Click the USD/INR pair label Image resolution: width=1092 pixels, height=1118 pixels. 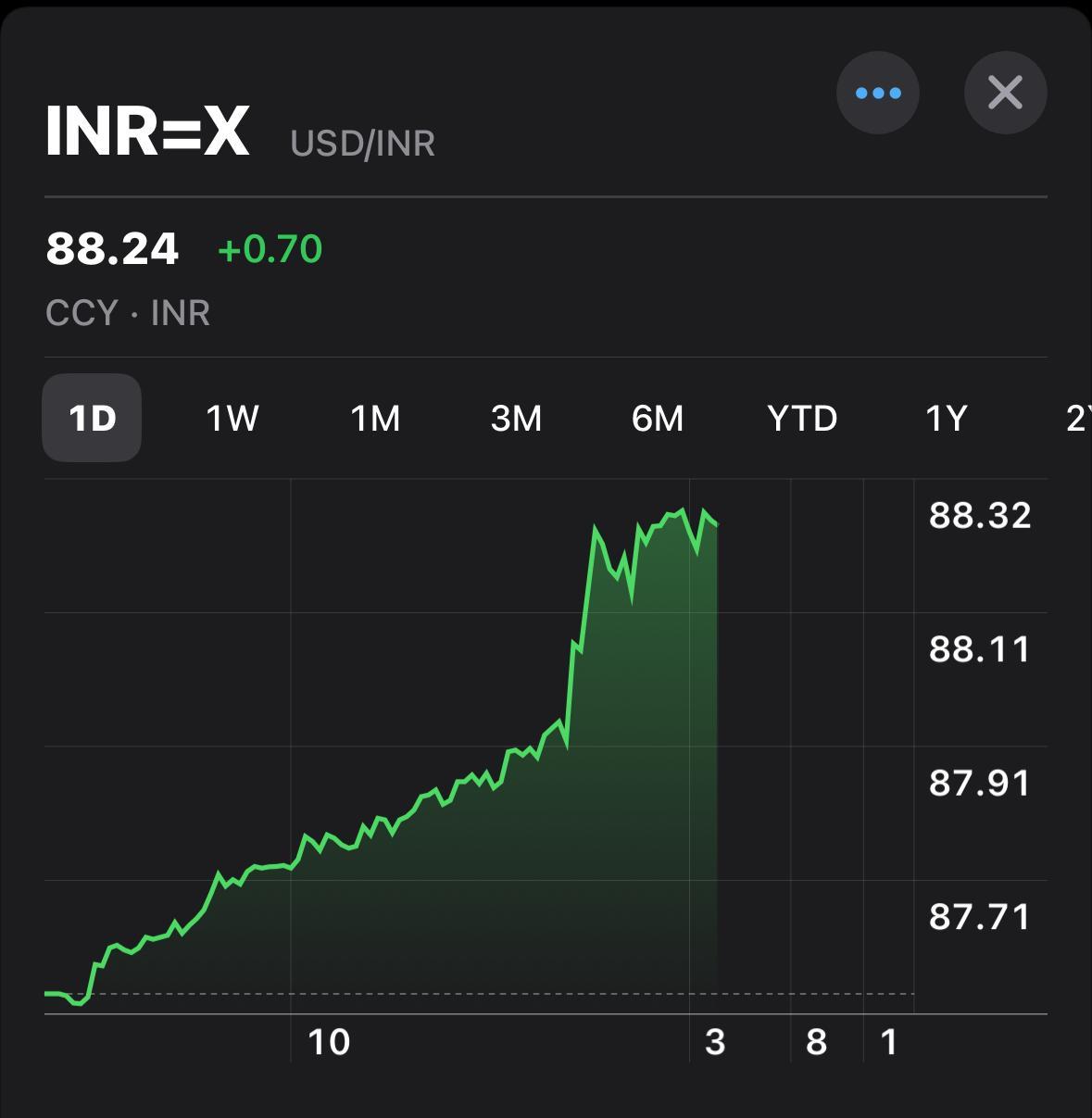coord(362,144)
